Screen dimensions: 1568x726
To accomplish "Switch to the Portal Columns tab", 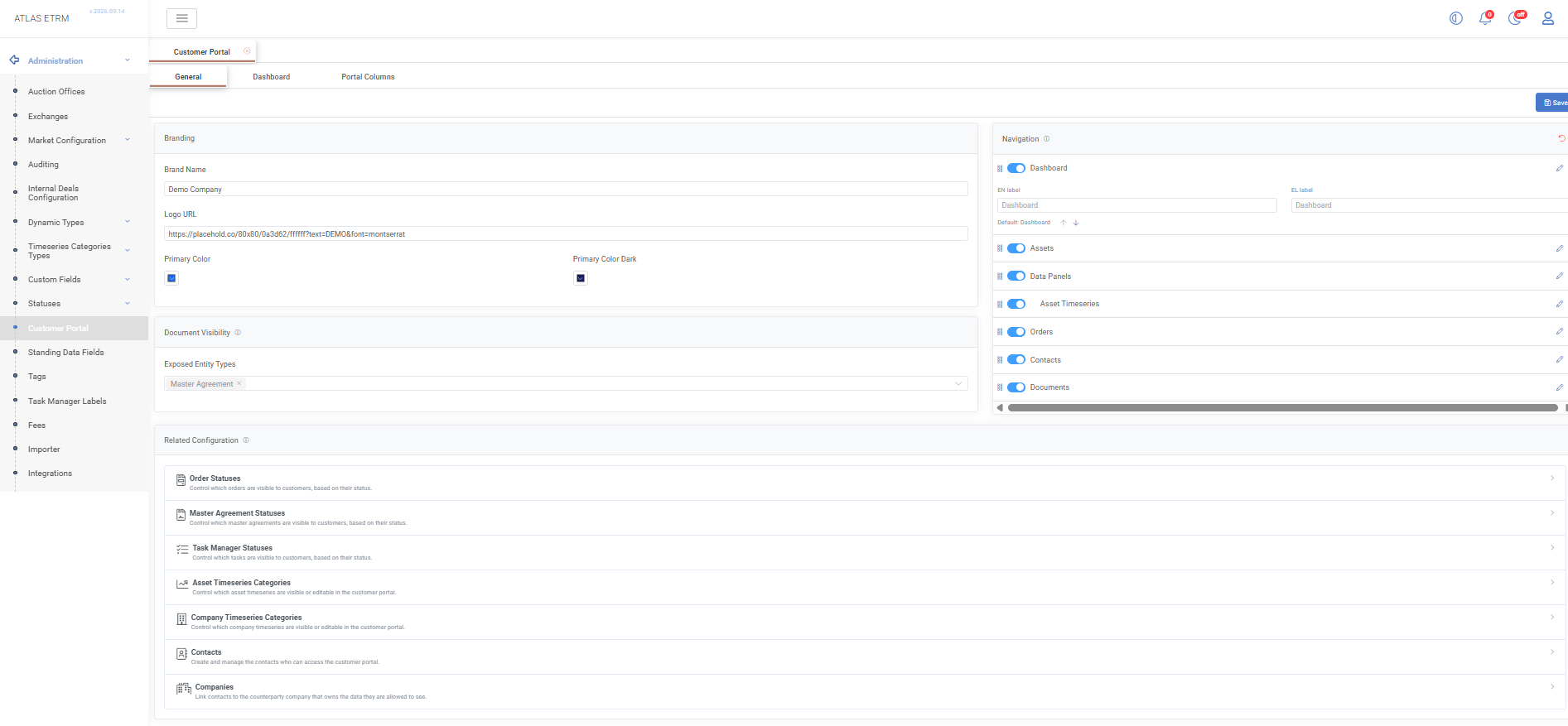I will point(368,77).
